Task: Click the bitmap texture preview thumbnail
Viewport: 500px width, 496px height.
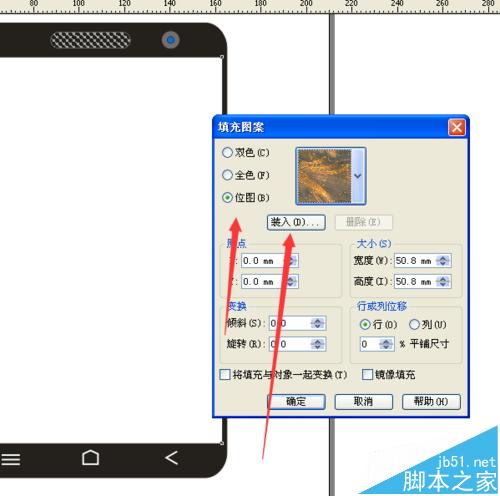Action: (324, 176)
